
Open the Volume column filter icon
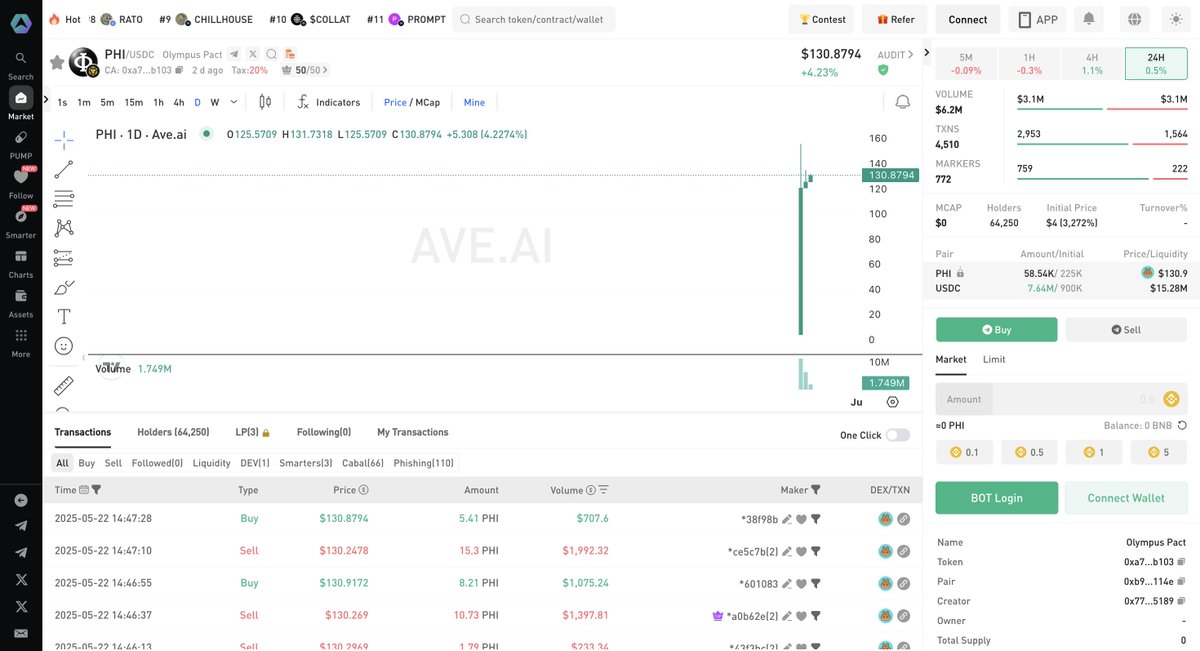pyautogui.click(x=603, y=490)
